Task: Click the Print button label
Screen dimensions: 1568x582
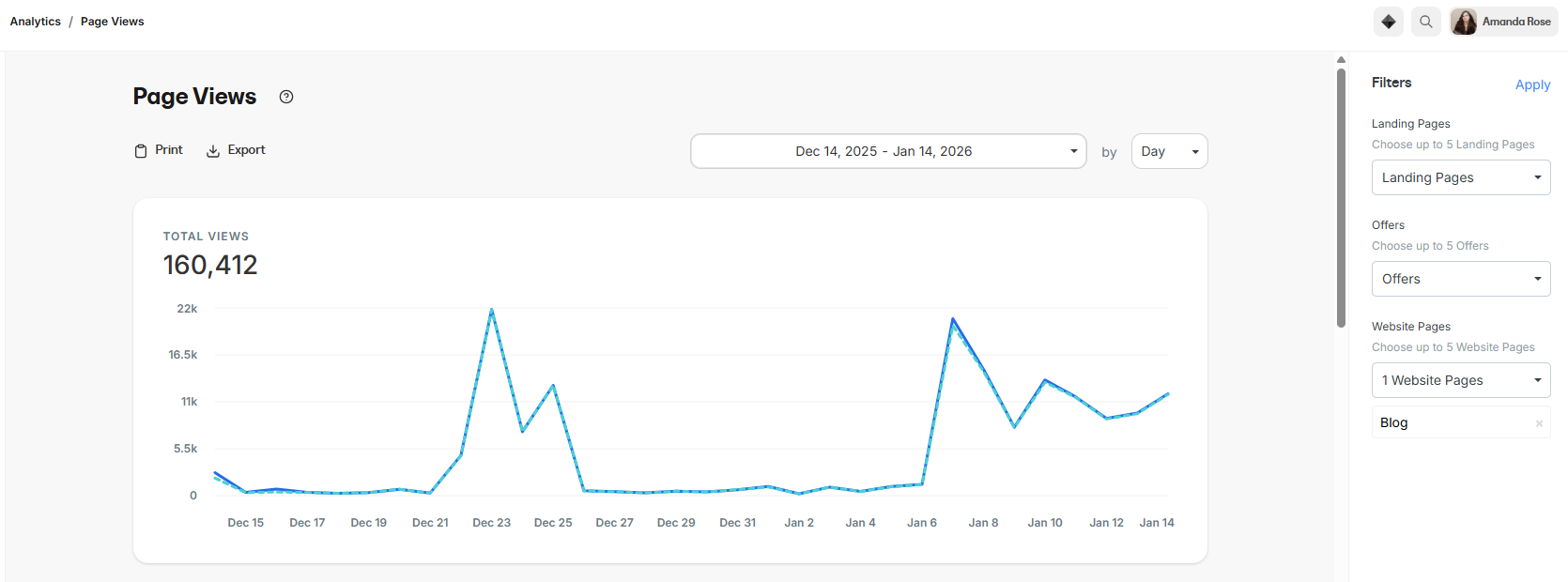Action: pos(169,150)
